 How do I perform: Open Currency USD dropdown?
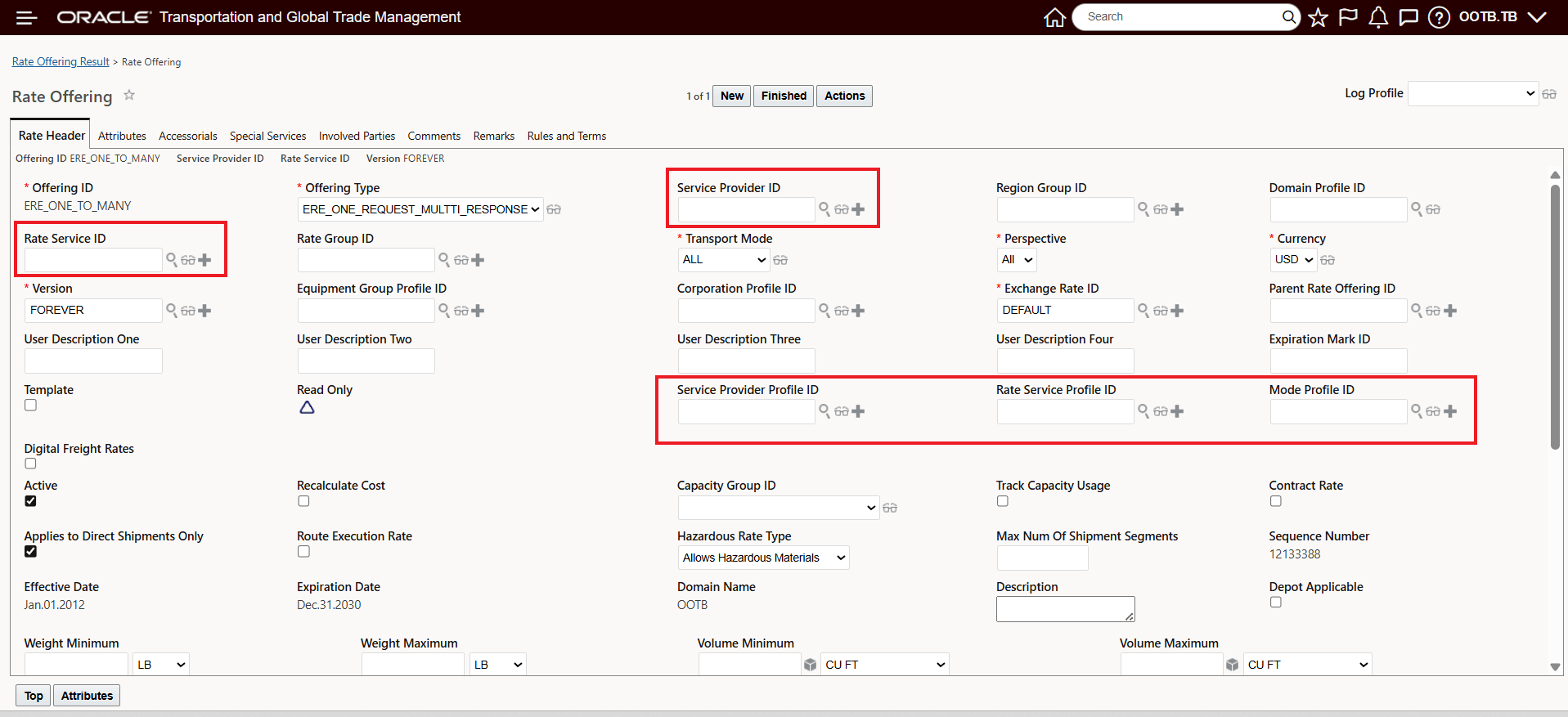coord(1293,260)
